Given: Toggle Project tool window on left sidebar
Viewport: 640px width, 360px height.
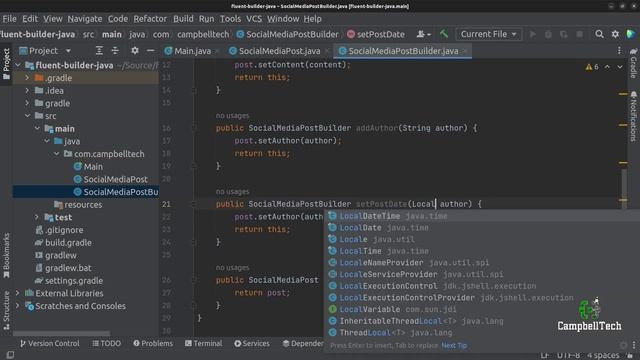Looking at the screenshot, I should (x=6, y=64).
